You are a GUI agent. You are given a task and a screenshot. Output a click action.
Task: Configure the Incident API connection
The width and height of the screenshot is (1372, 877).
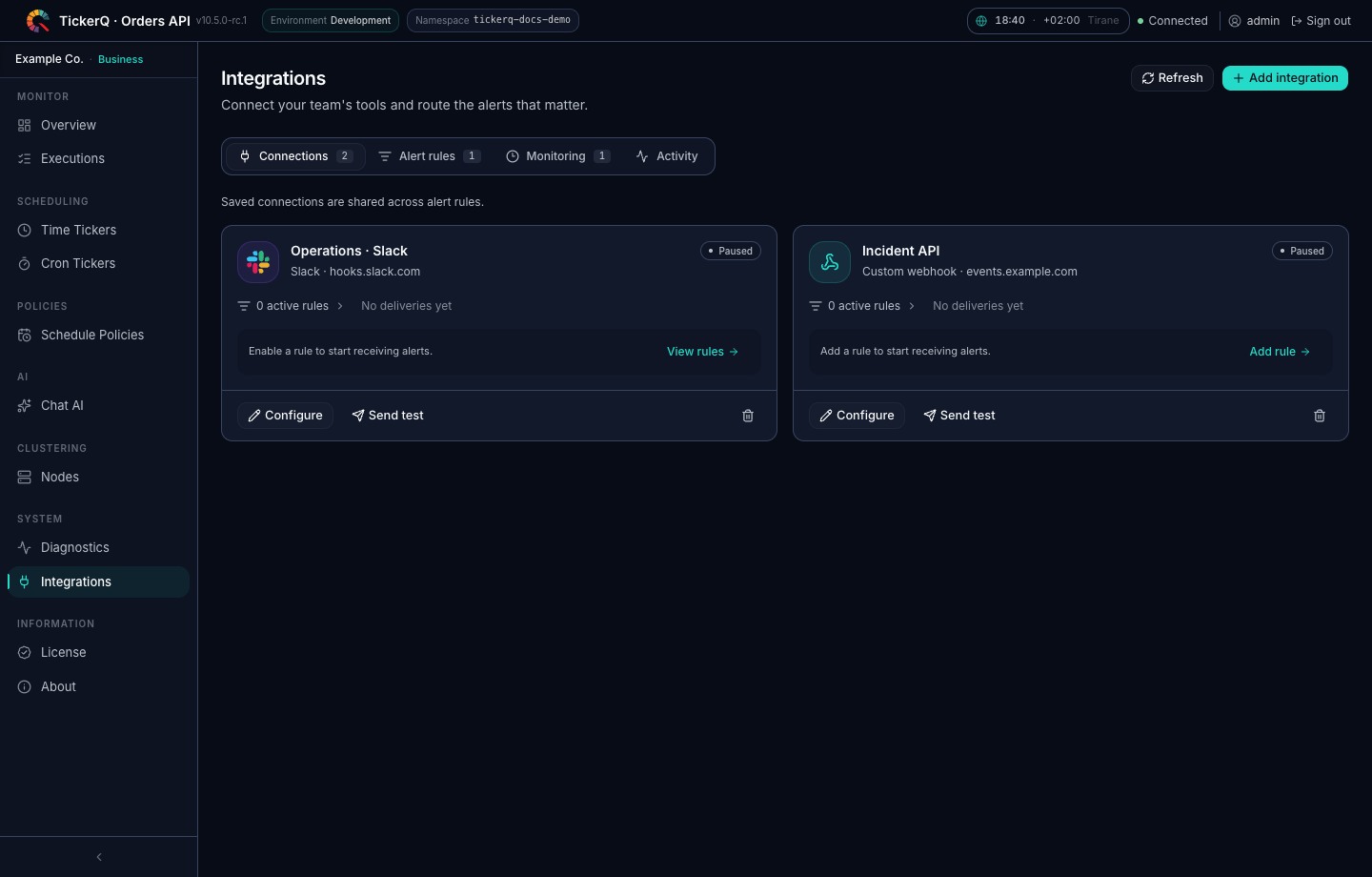(x=857, y=416)
